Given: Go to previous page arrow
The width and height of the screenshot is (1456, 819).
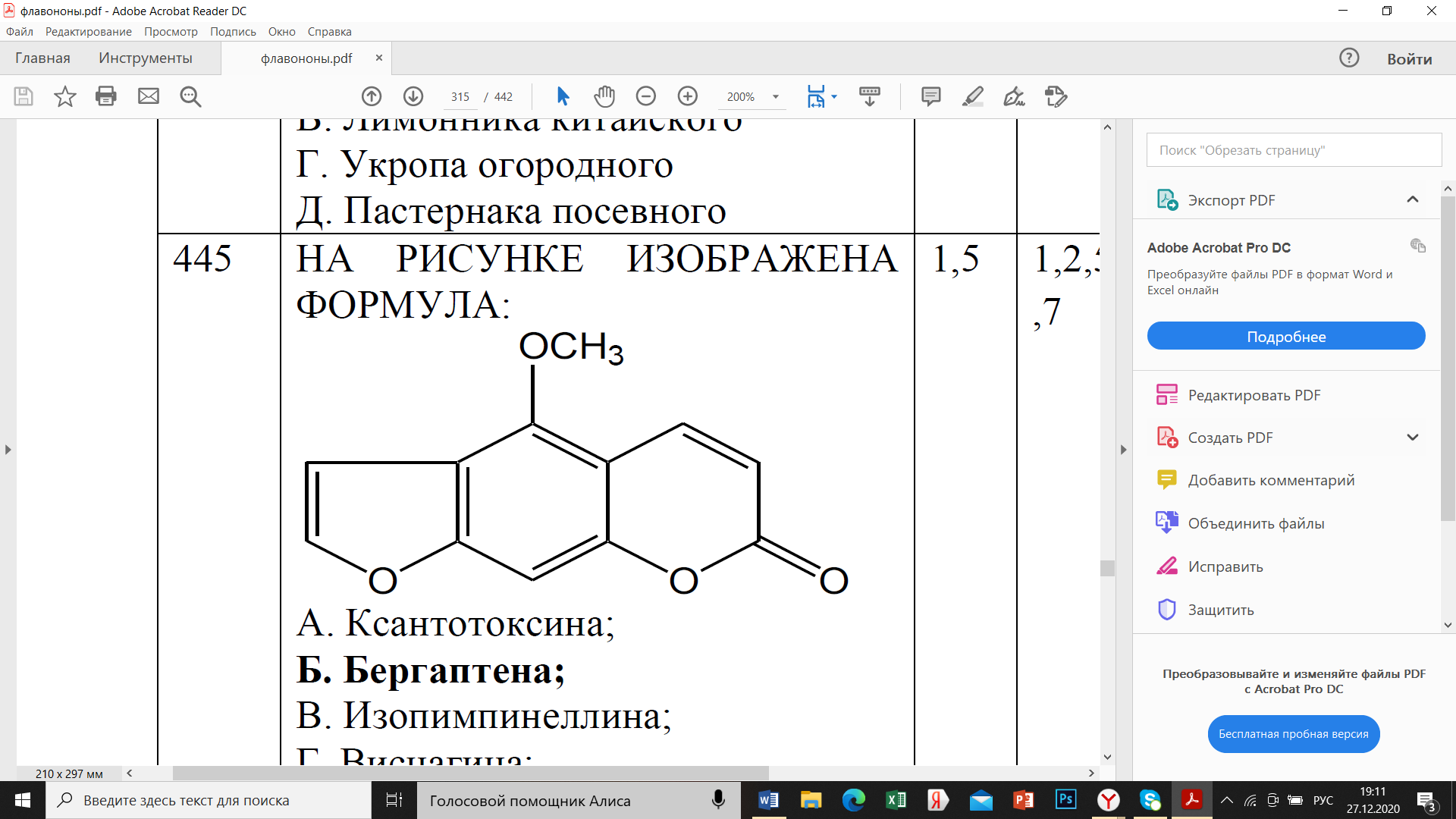Looking at the screenshot, I should [x=372, y=96].
